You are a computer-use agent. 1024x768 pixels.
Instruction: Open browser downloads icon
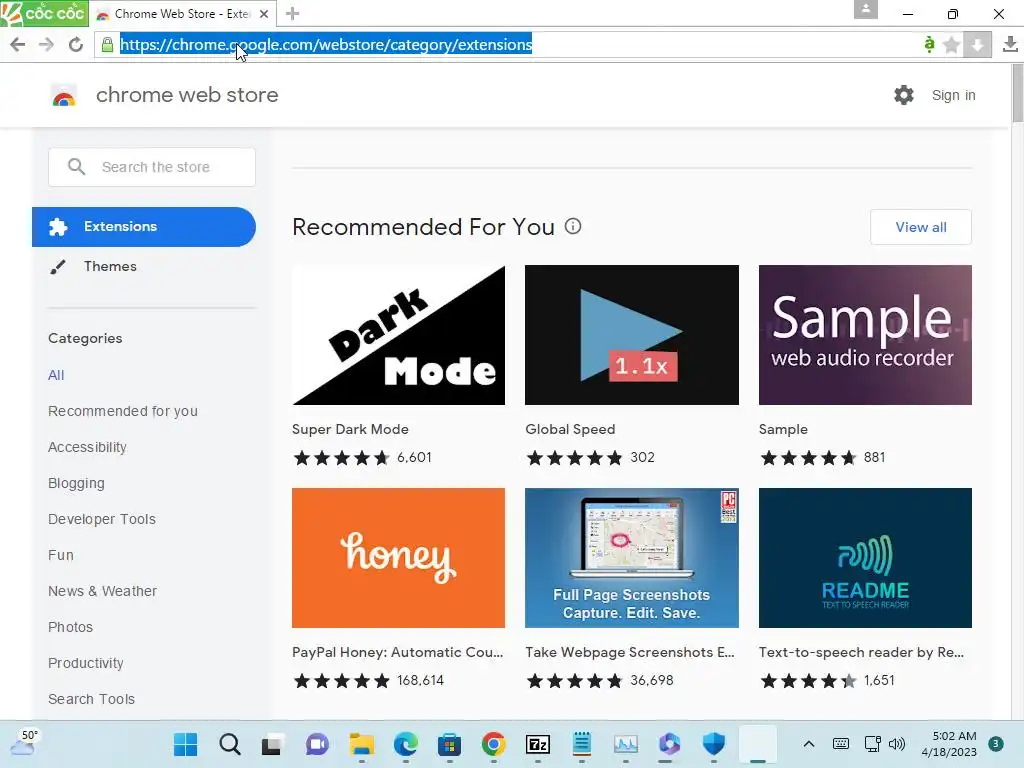pos(1010,44)
